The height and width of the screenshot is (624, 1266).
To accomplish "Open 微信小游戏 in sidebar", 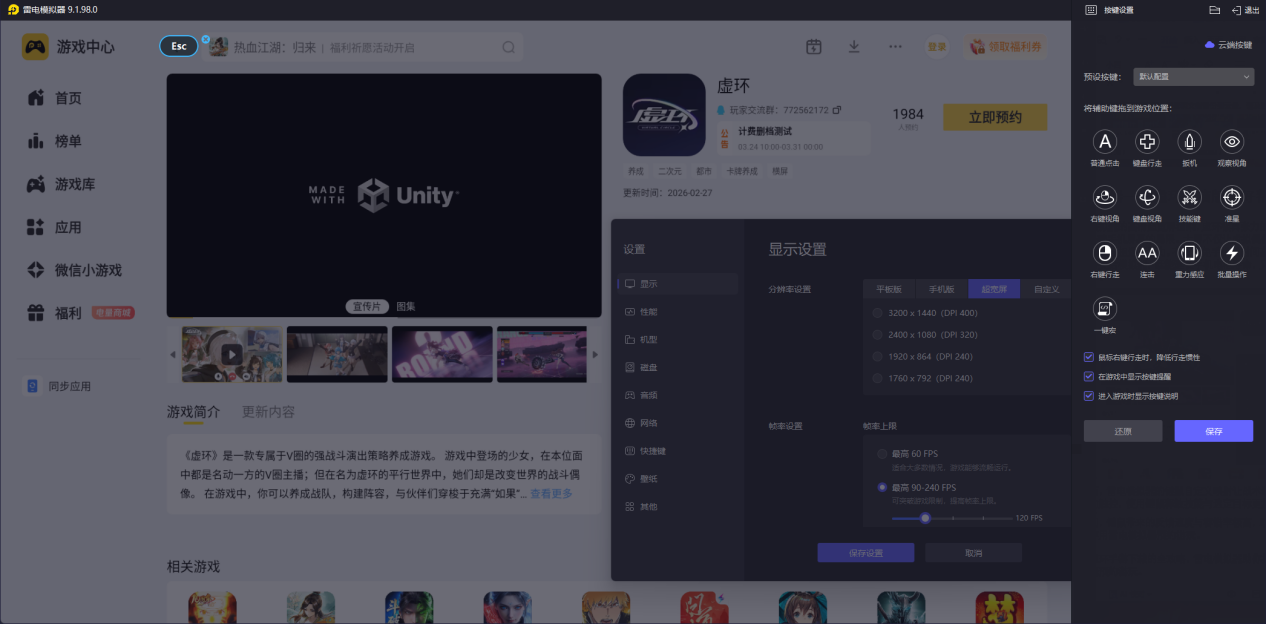I will (88, 270).
